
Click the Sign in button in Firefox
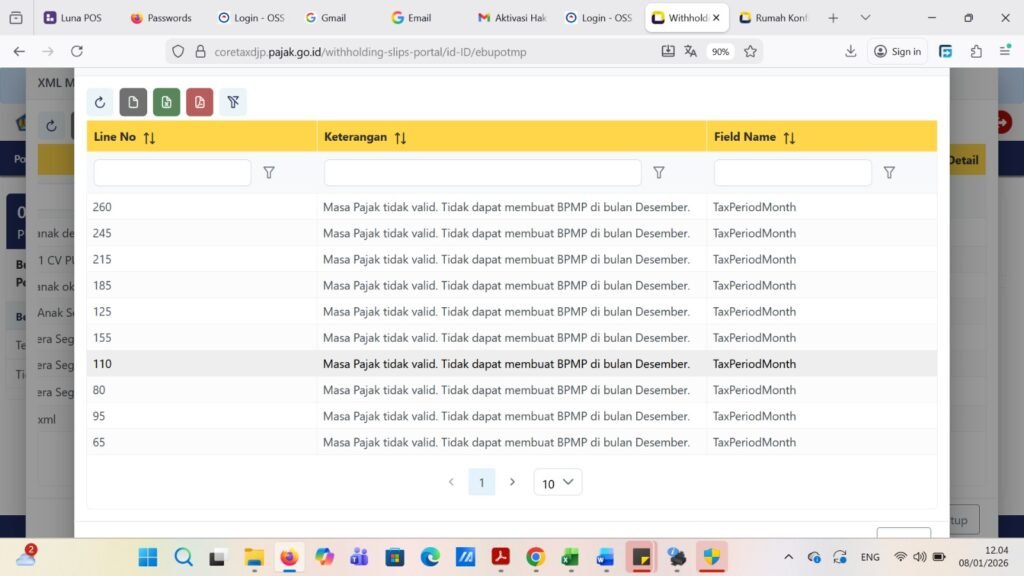(897, 51)
